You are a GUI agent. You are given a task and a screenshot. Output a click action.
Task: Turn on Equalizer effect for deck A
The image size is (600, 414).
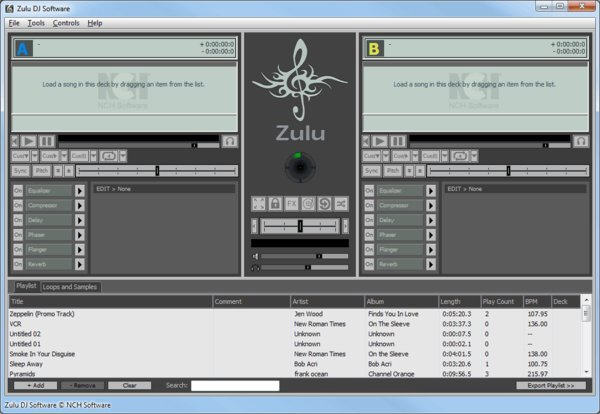click(x=18, y=191)
